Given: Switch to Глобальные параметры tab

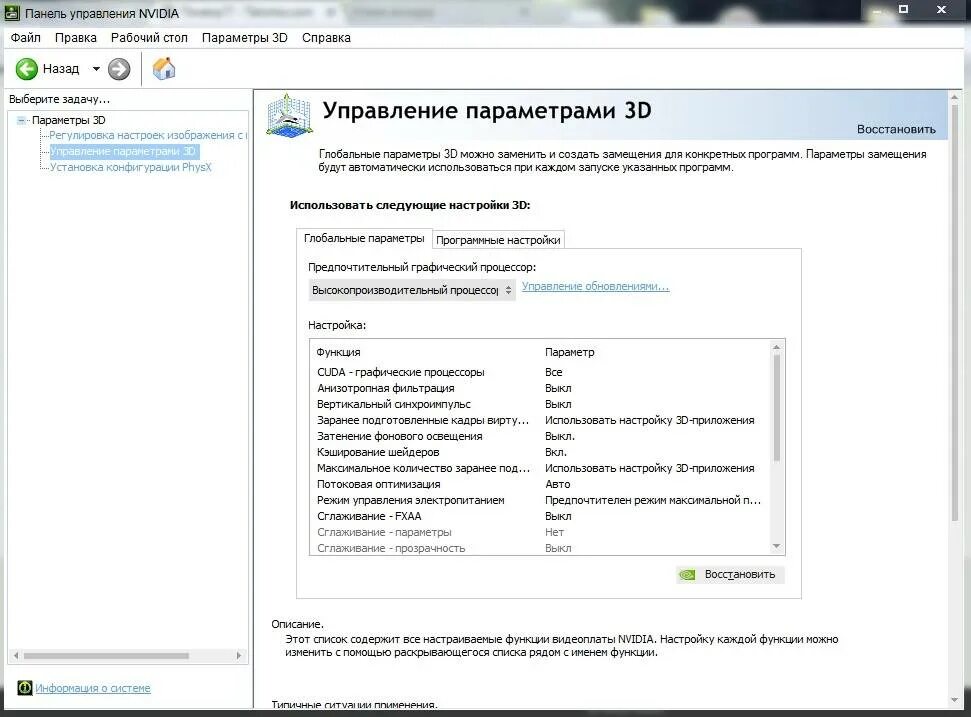Looking at the screenshot, I should [x=364, y=238].
